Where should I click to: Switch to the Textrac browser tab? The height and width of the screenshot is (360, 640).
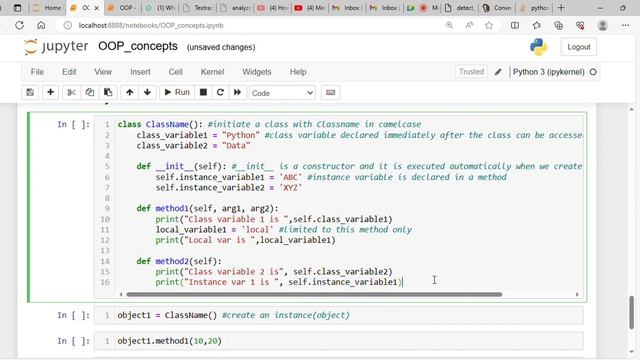[198, 8]
